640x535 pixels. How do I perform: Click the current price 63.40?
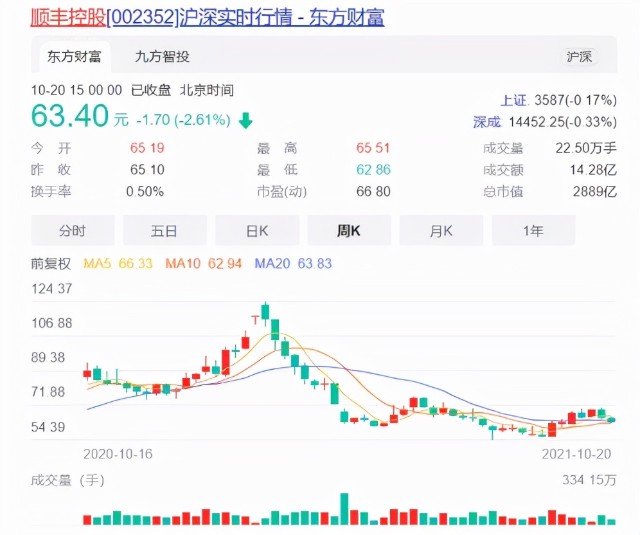(x=70, y=116)
